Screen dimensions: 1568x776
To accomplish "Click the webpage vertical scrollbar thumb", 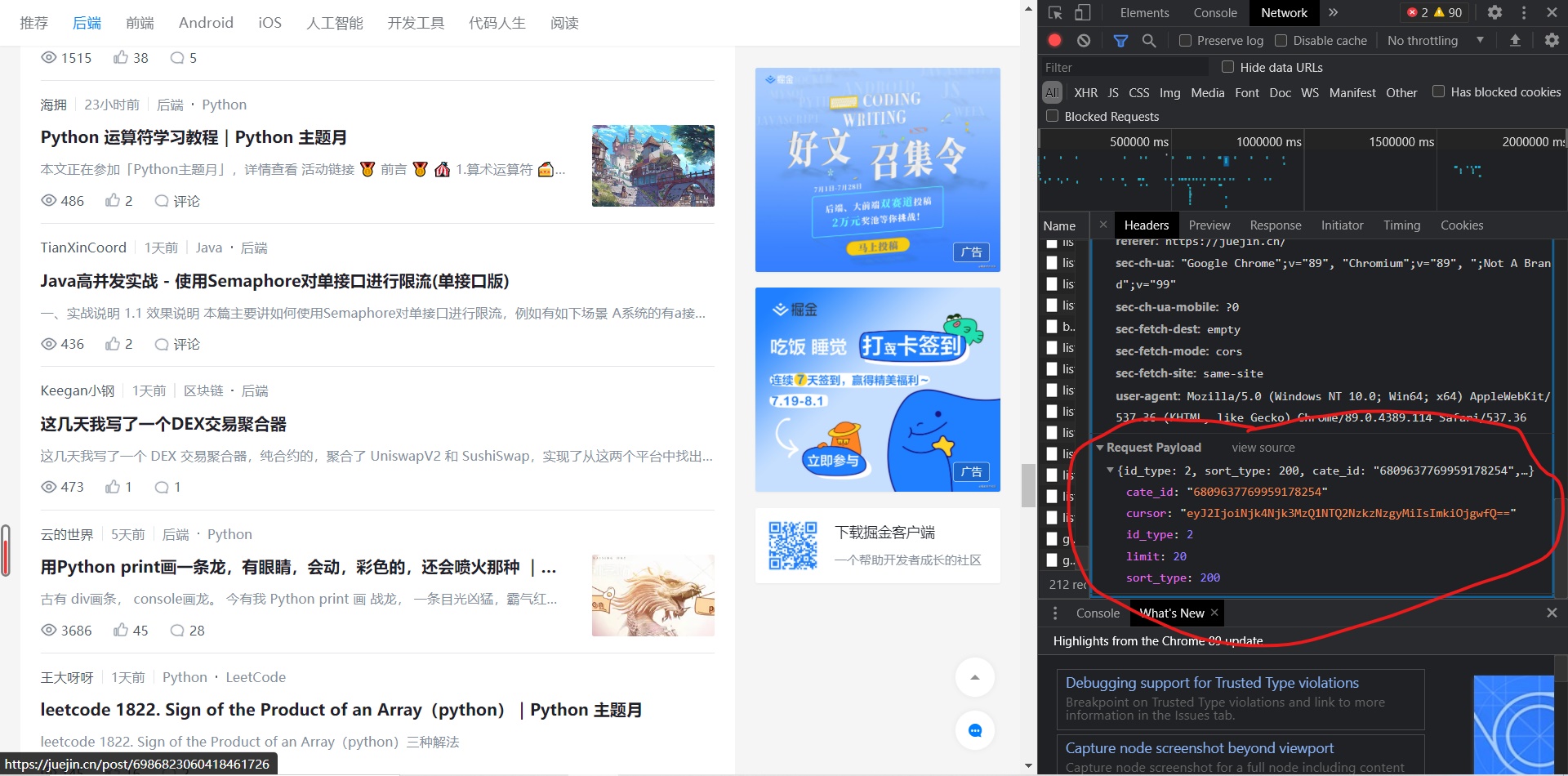I will tap(1028, 485).
